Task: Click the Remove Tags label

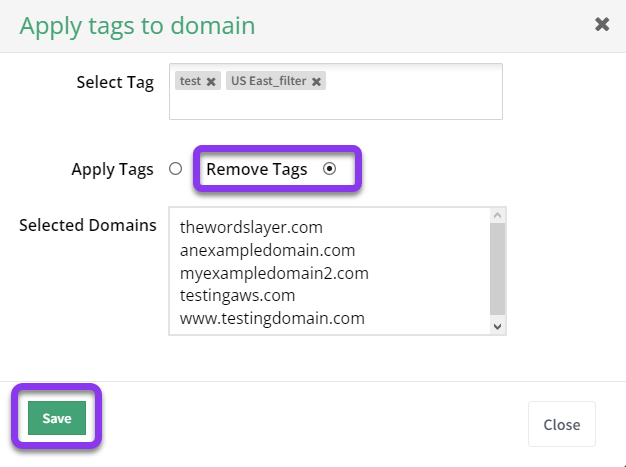Action: pos(257,170)
